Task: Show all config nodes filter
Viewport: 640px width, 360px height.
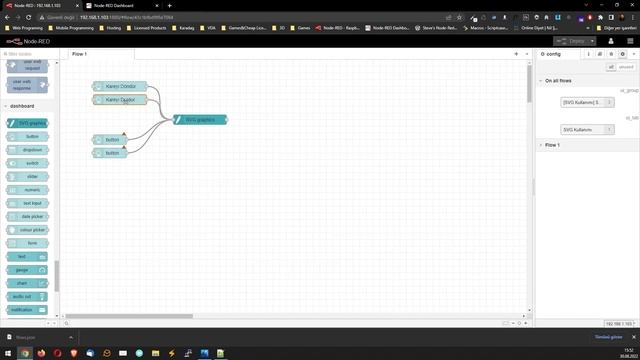Action: point(611,67)
